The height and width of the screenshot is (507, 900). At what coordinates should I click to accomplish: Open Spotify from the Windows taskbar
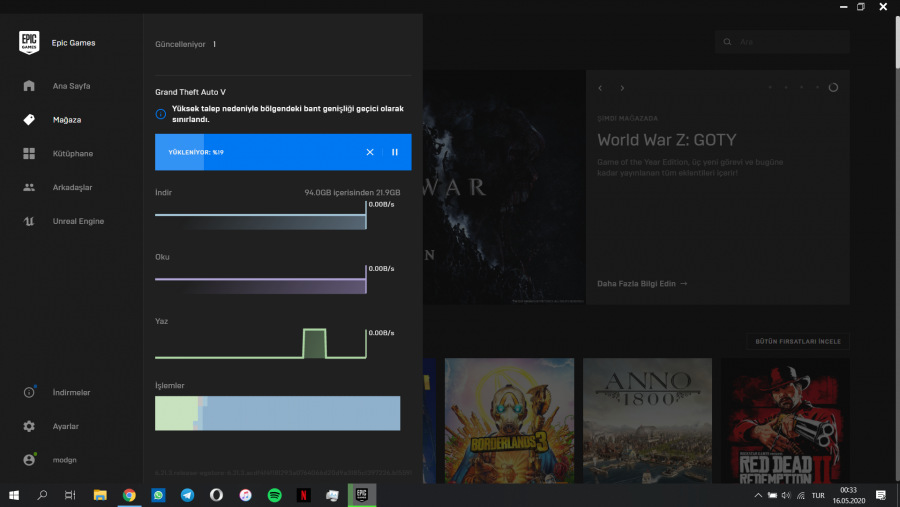point(274,495)
